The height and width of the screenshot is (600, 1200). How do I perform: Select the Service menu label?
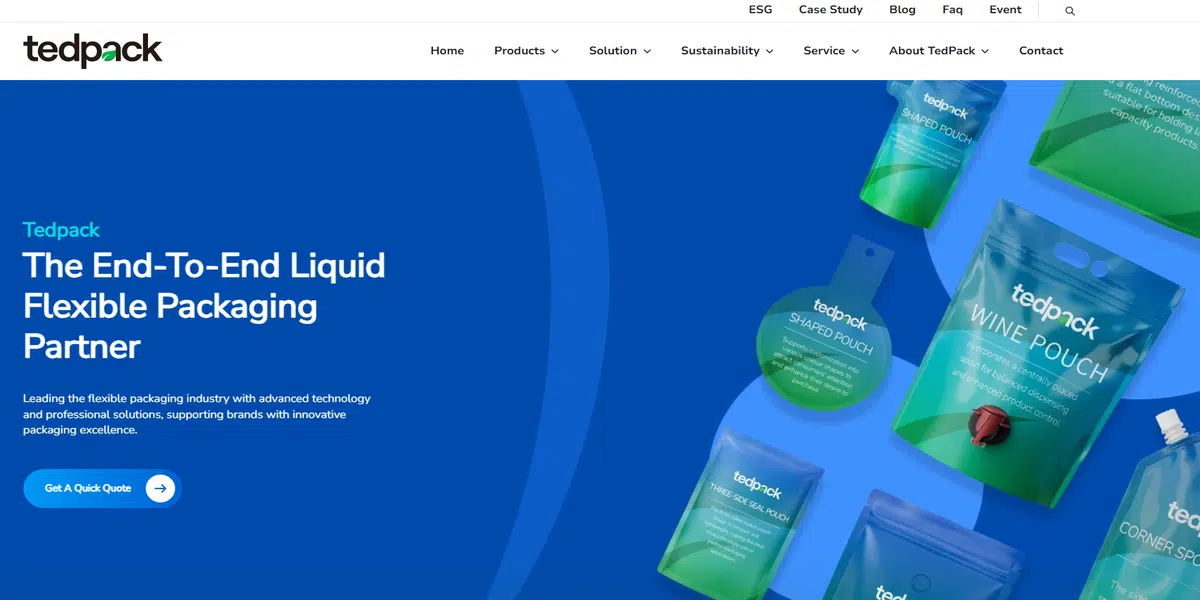tap(824, 51)
